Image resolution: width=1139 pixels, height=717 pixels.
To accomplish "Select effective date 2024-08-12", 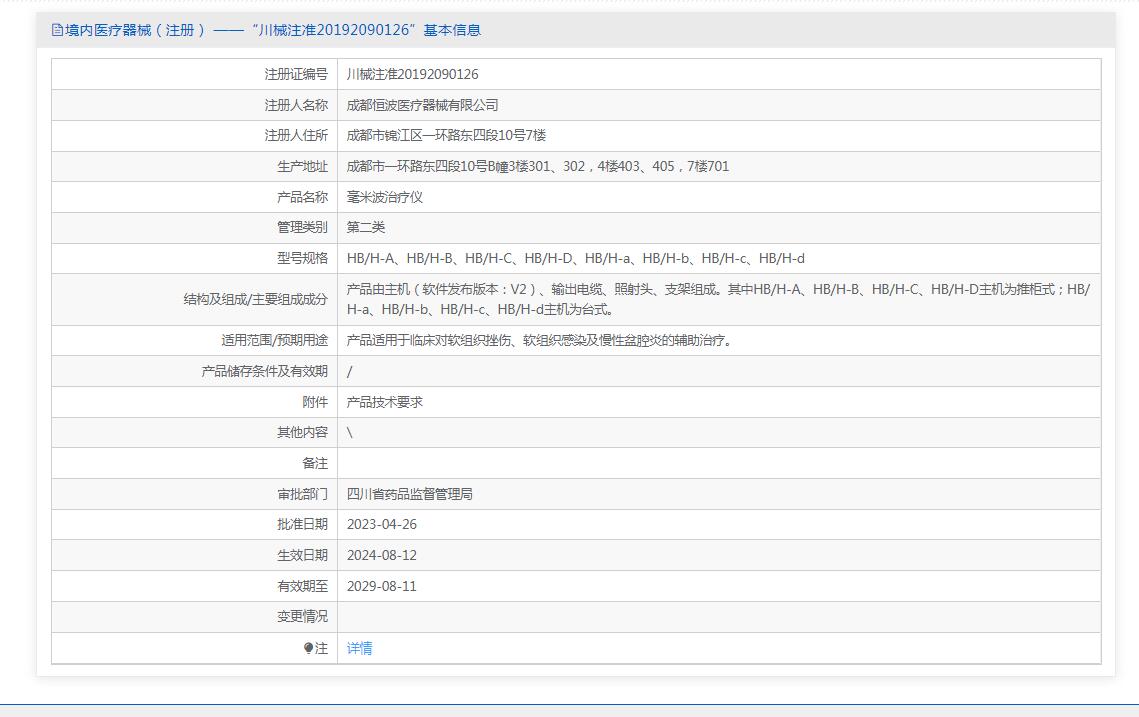I will tap(381, 555).
